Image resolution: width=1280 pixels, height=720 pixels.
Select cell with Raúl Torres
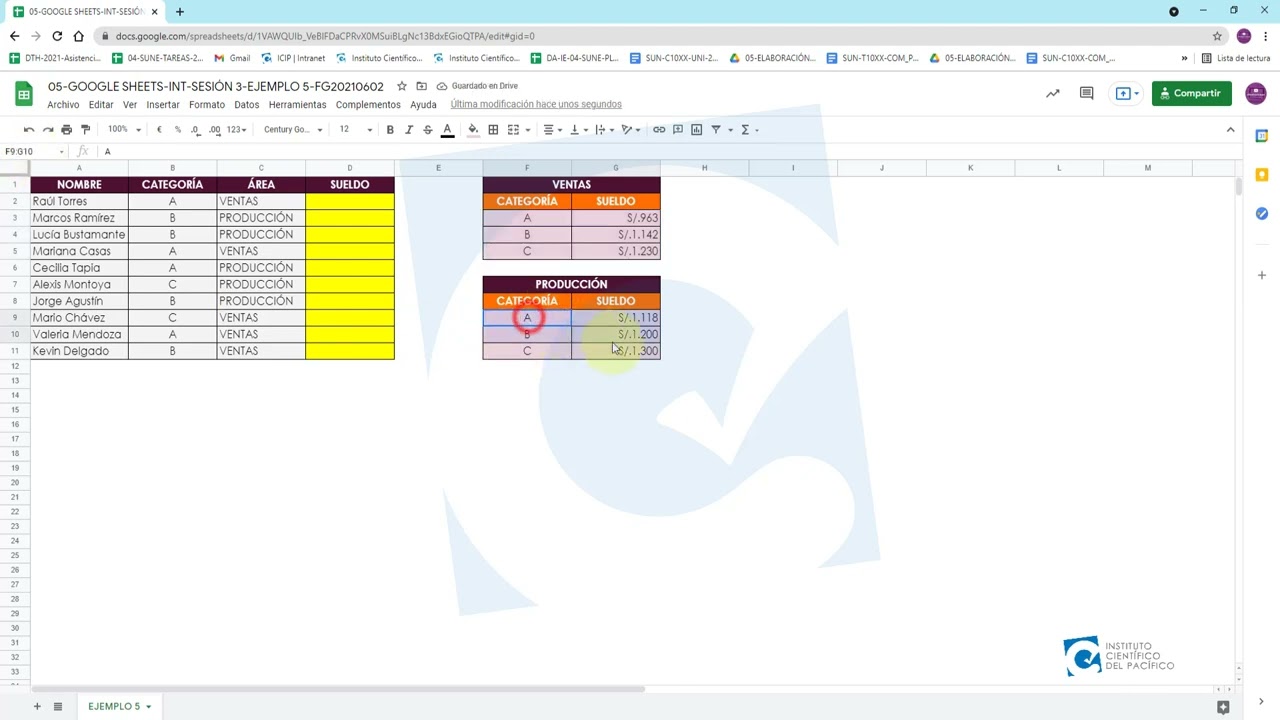pyautogui.click(x=79, y=201)
